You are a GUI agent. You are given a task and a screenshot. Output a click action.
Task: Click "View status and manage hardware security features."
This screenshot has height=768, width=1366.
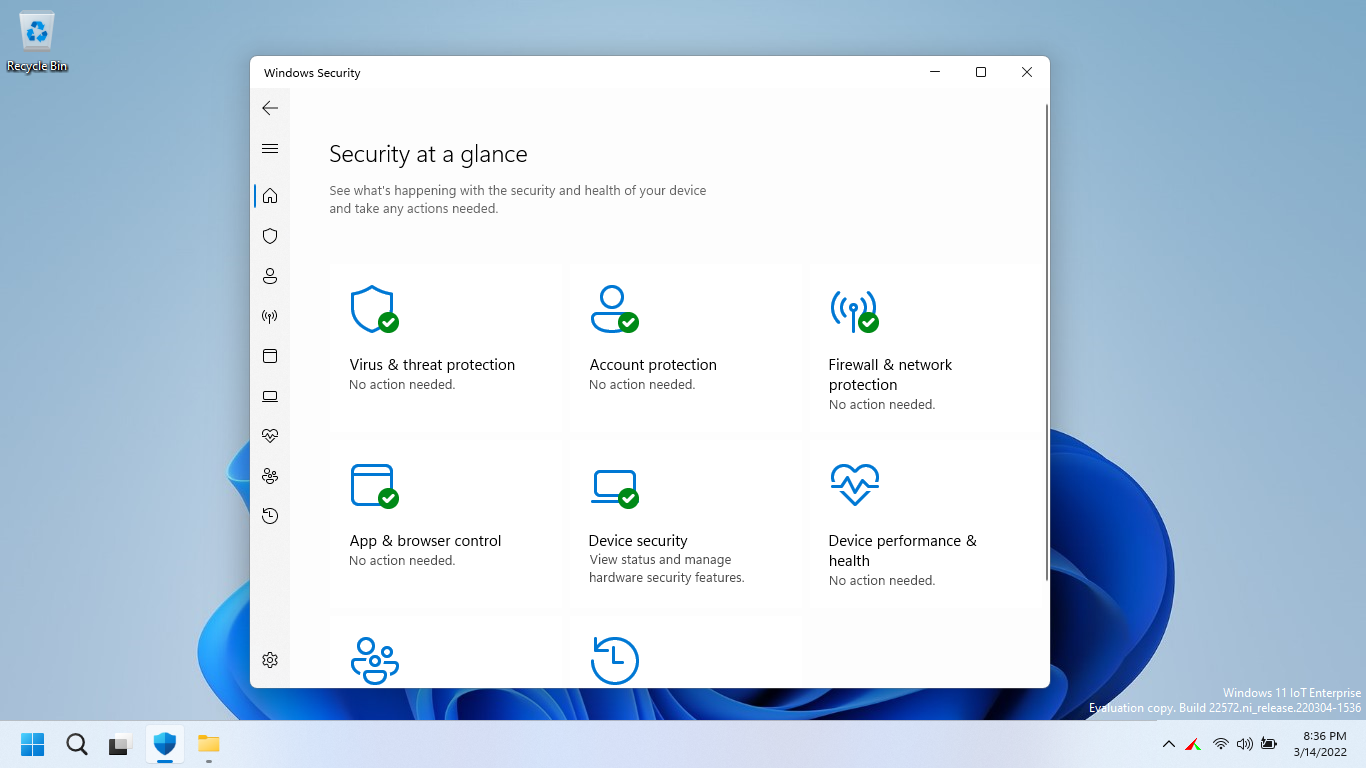[666, 569]
